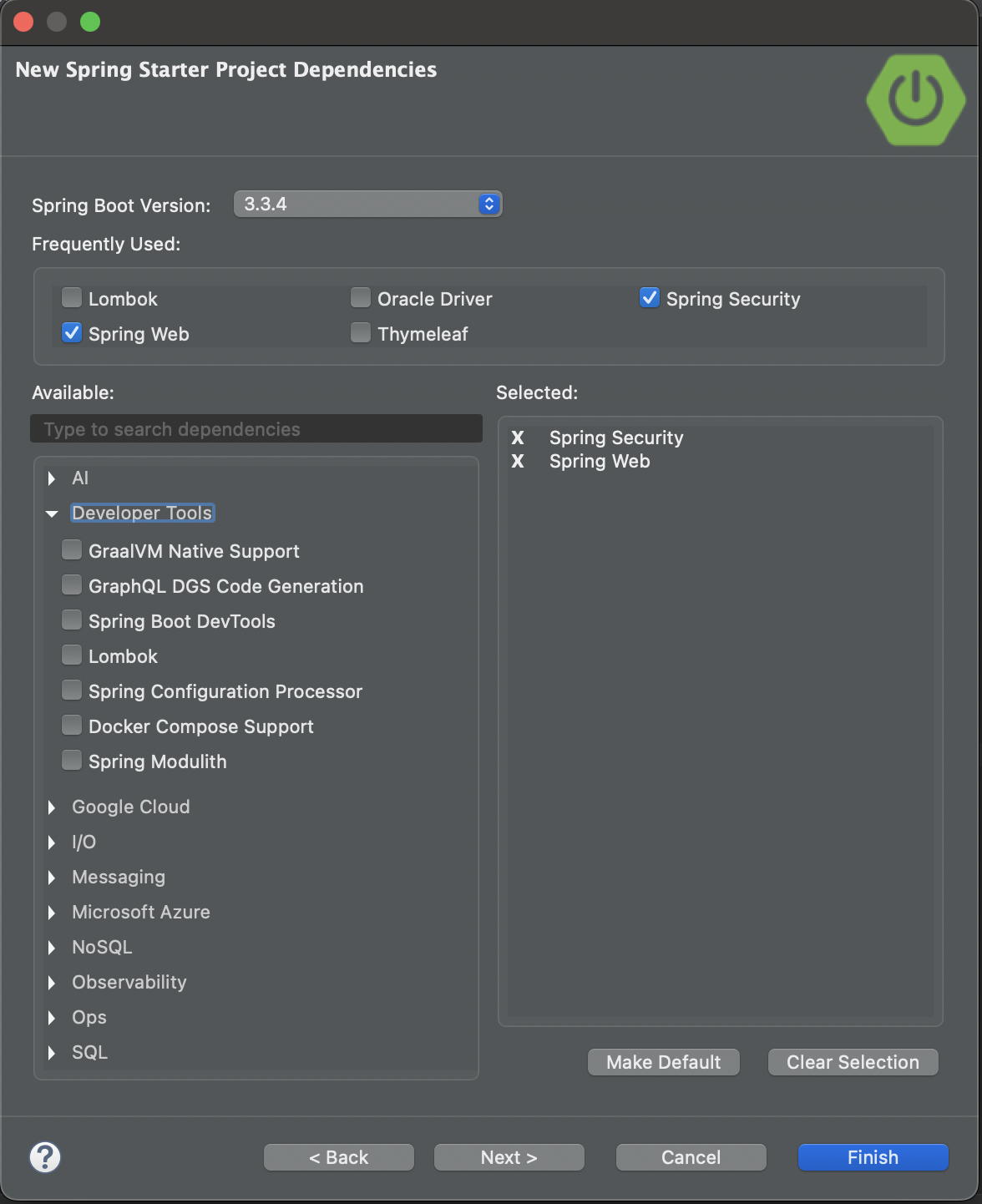Open the Spring Boot Version dropdown

point(367,204)
